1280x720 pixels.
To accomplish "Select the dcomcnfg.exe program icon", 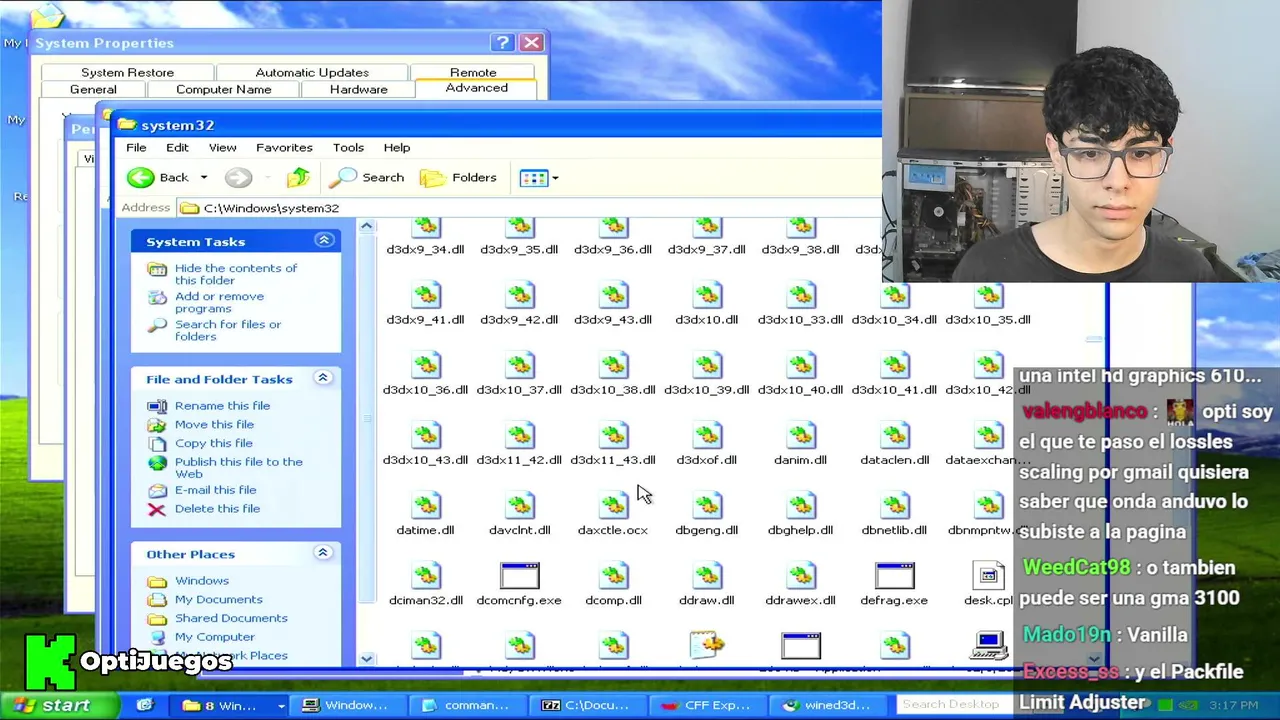I will tap(520, 576).
